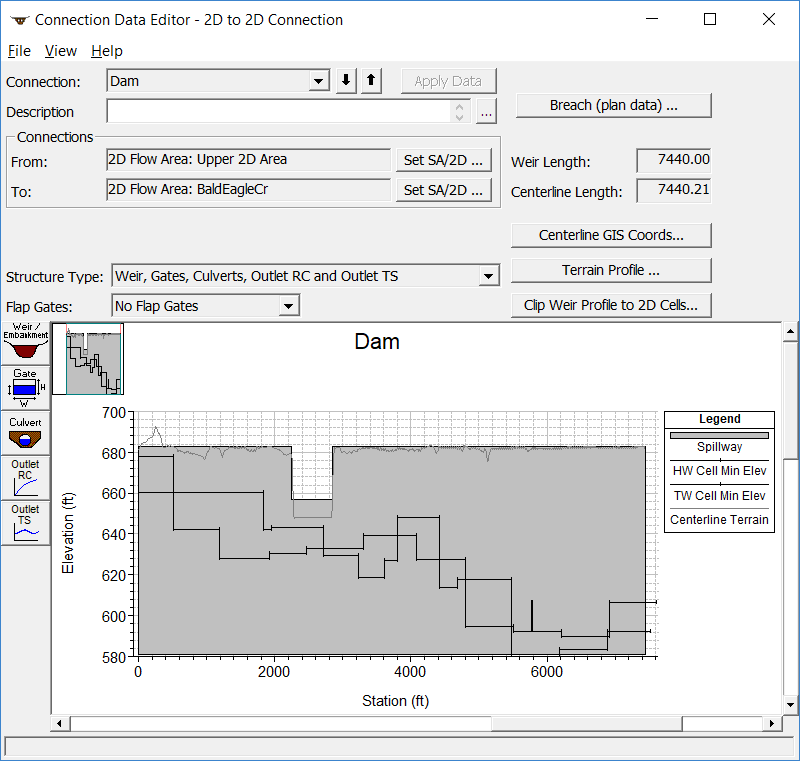Open Centerline GIS Coords

click(x=611, y=235)
